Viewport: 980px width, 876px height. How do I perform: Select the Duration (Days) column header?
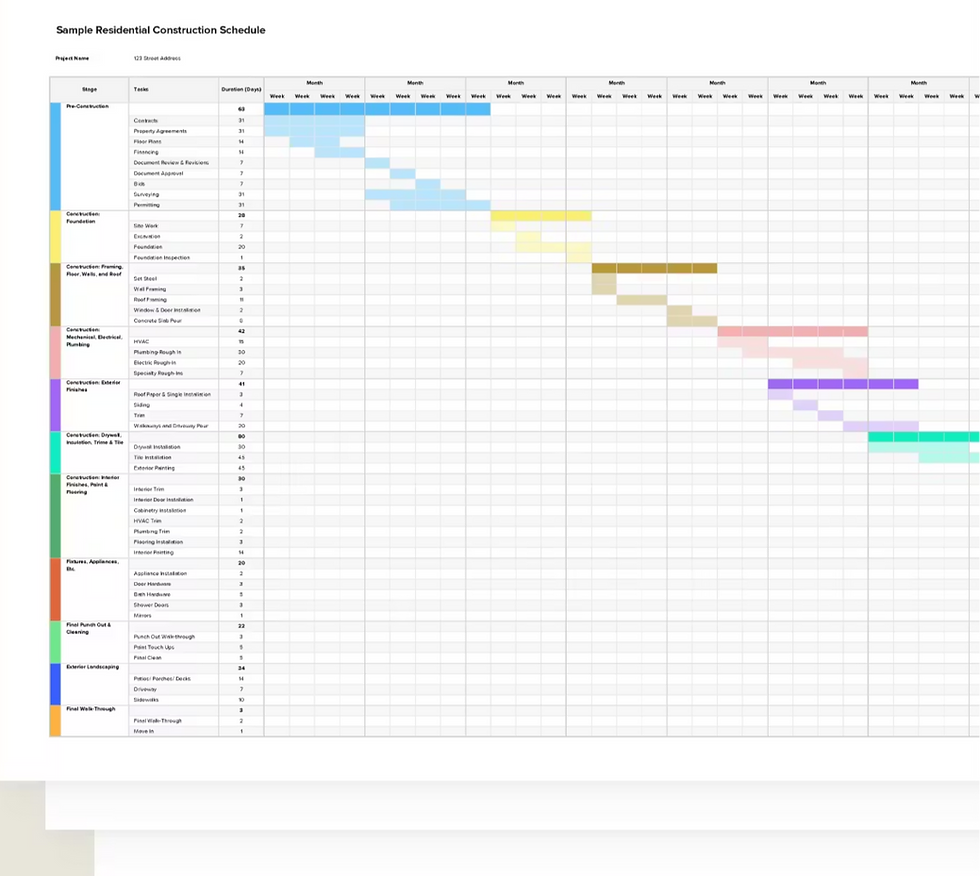[x=241, y=89]
